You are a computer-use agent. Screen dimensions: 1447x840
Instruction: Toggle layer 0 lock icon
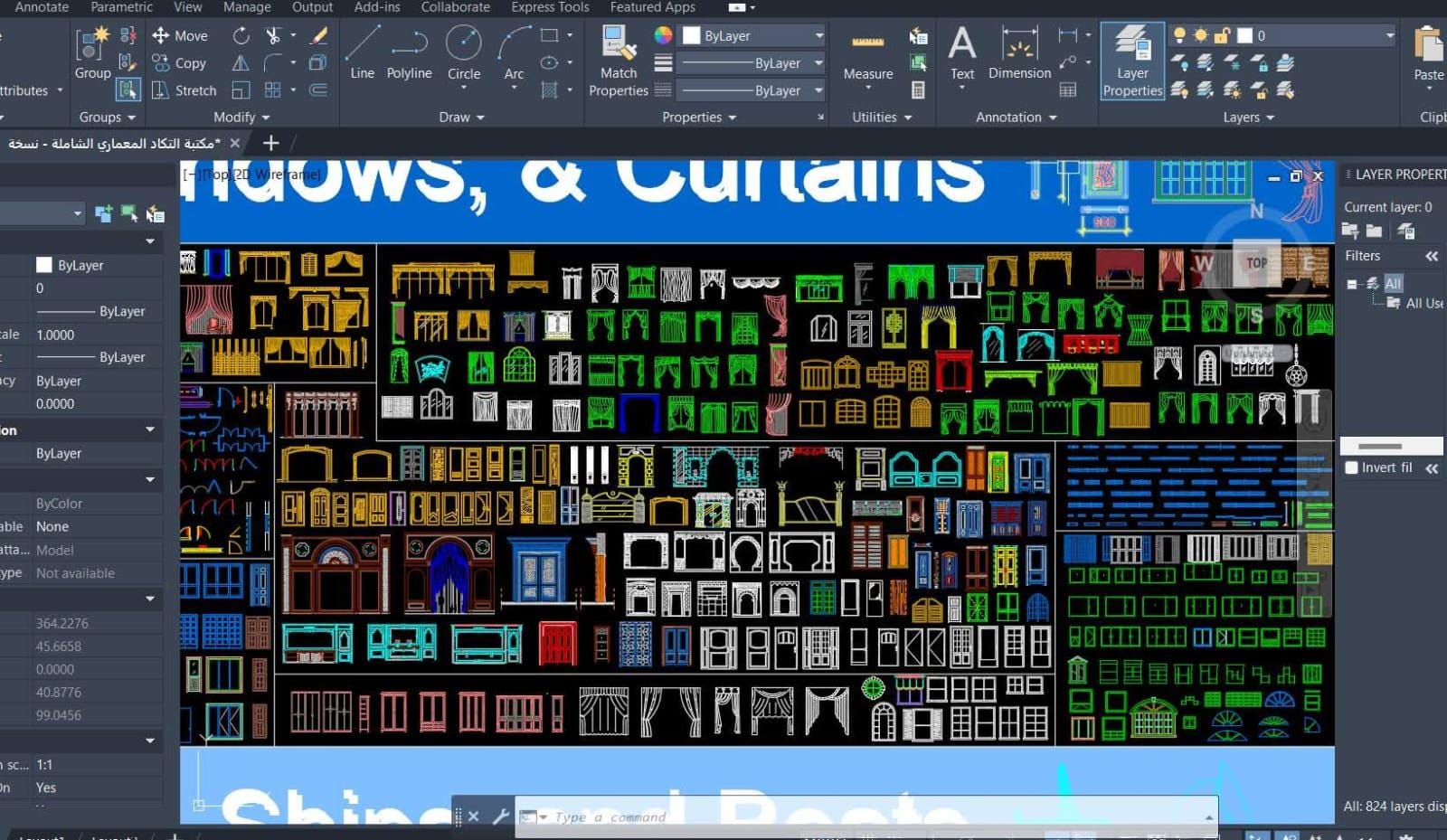1222,35
